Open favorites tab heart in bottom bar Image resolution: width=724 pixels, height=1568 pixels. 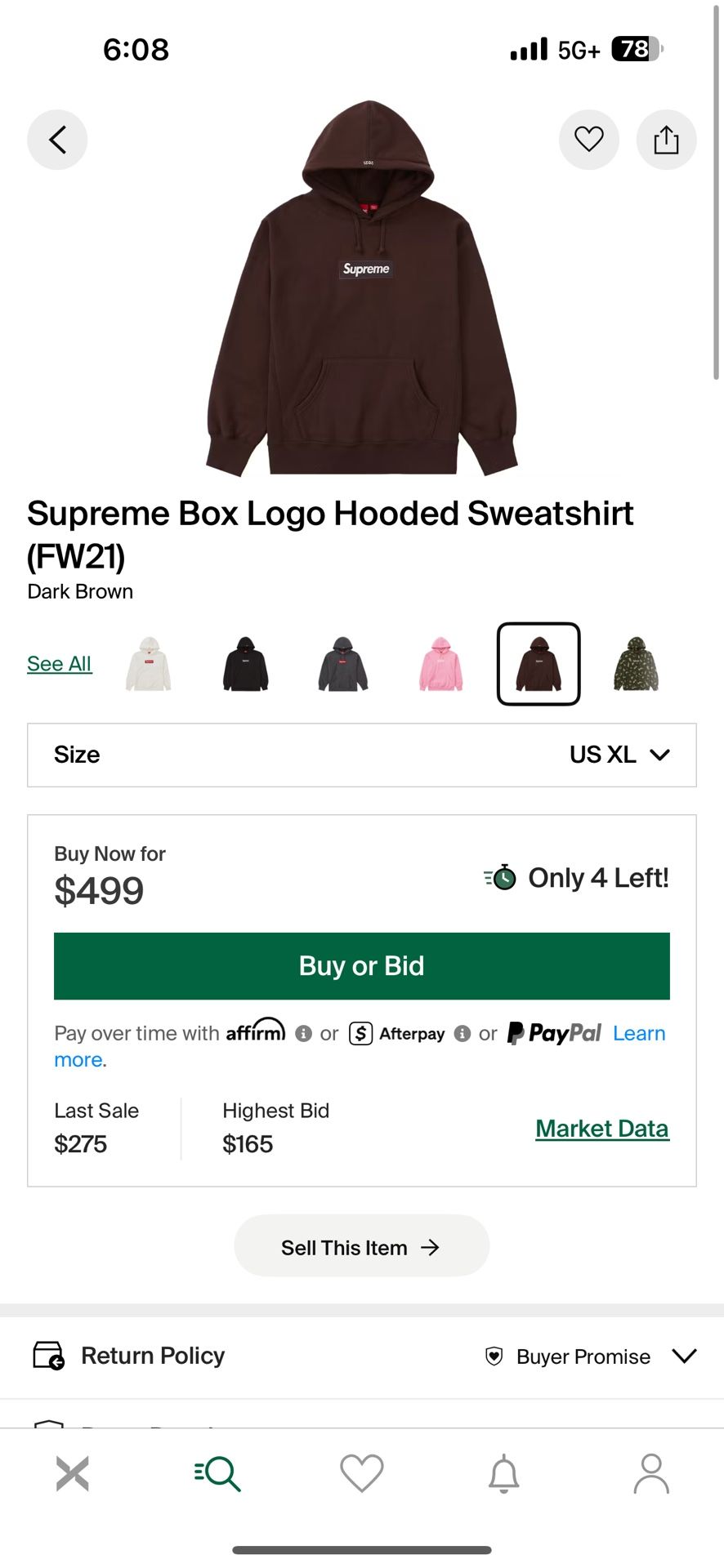tap(362, 1473)
